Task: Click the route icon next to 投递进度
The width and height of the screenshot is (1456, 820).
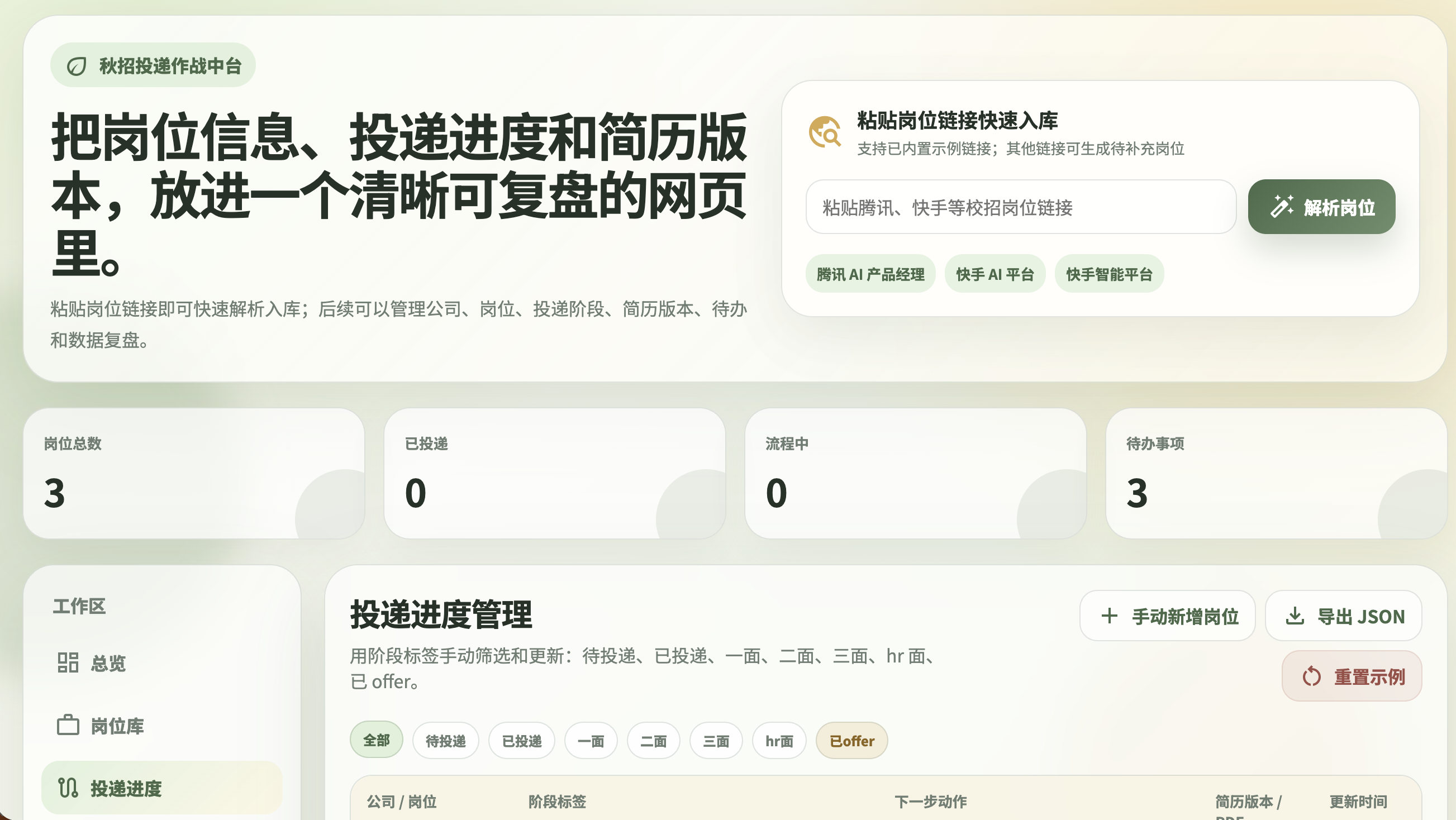Action: [68, 788]
